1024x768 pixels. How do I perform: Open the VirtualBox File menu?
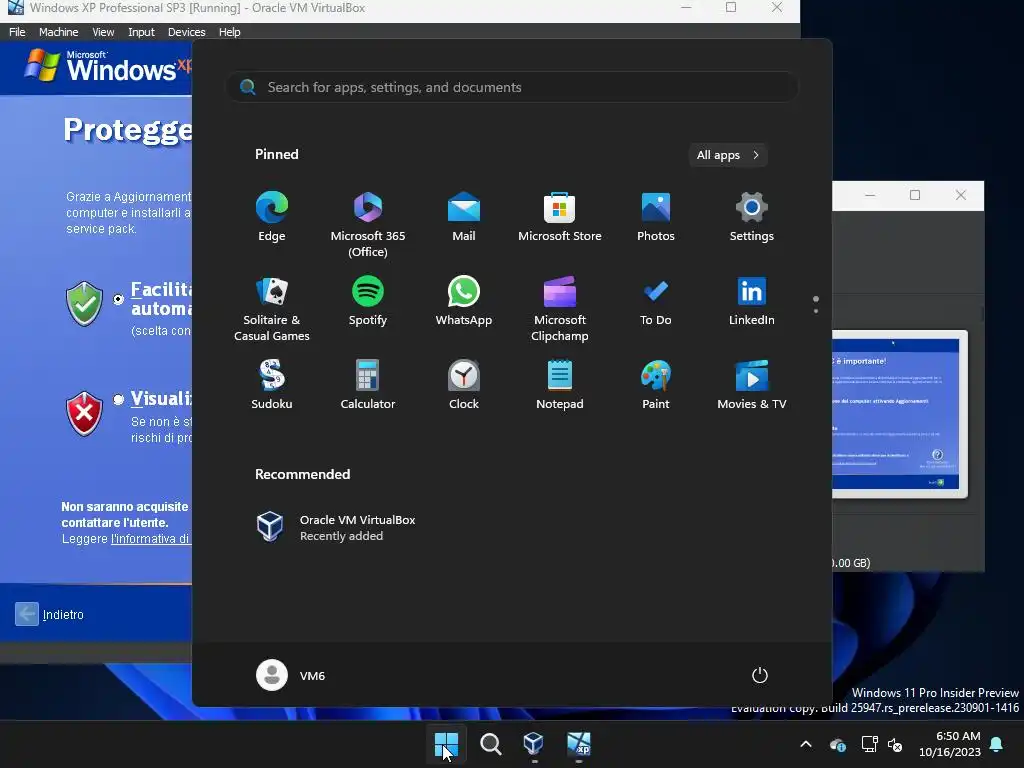[x=17, y=32]
